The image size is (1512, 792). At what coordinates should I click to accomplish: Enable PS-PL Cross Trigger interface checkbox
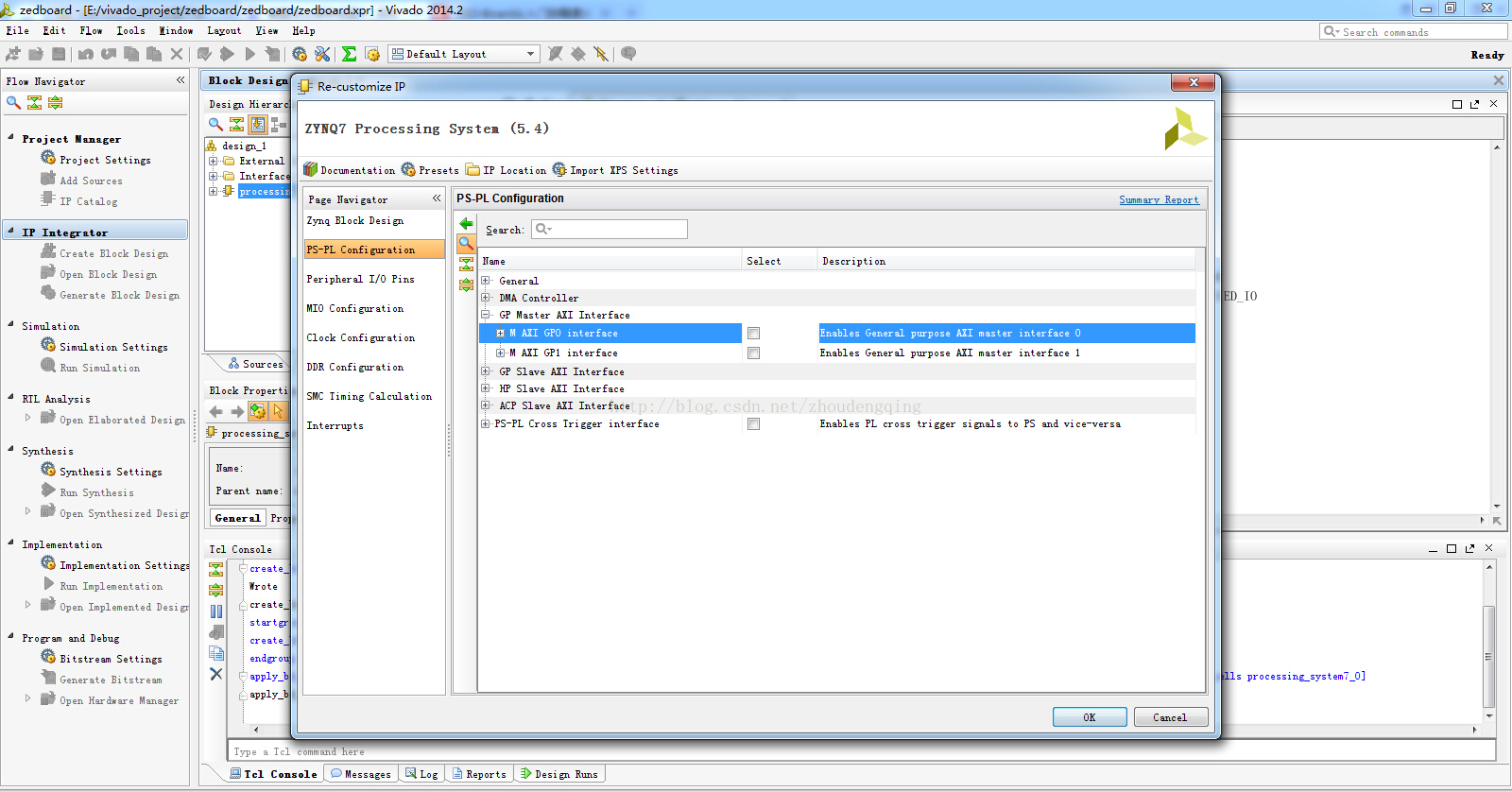753,424
